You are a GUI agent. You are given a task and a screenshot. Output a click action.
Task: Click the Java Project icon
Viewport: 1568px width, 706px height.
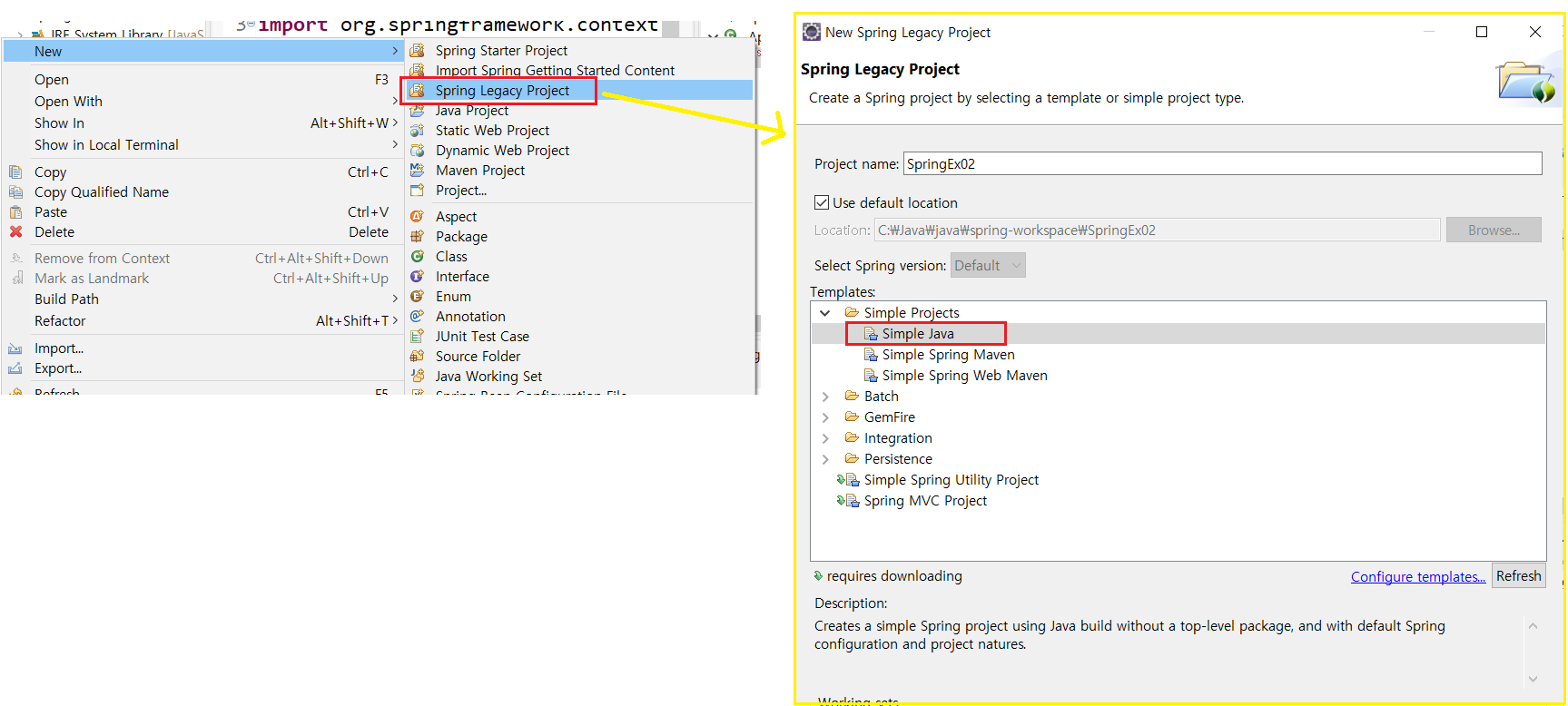pyautogui.click(x=417, y=111)
